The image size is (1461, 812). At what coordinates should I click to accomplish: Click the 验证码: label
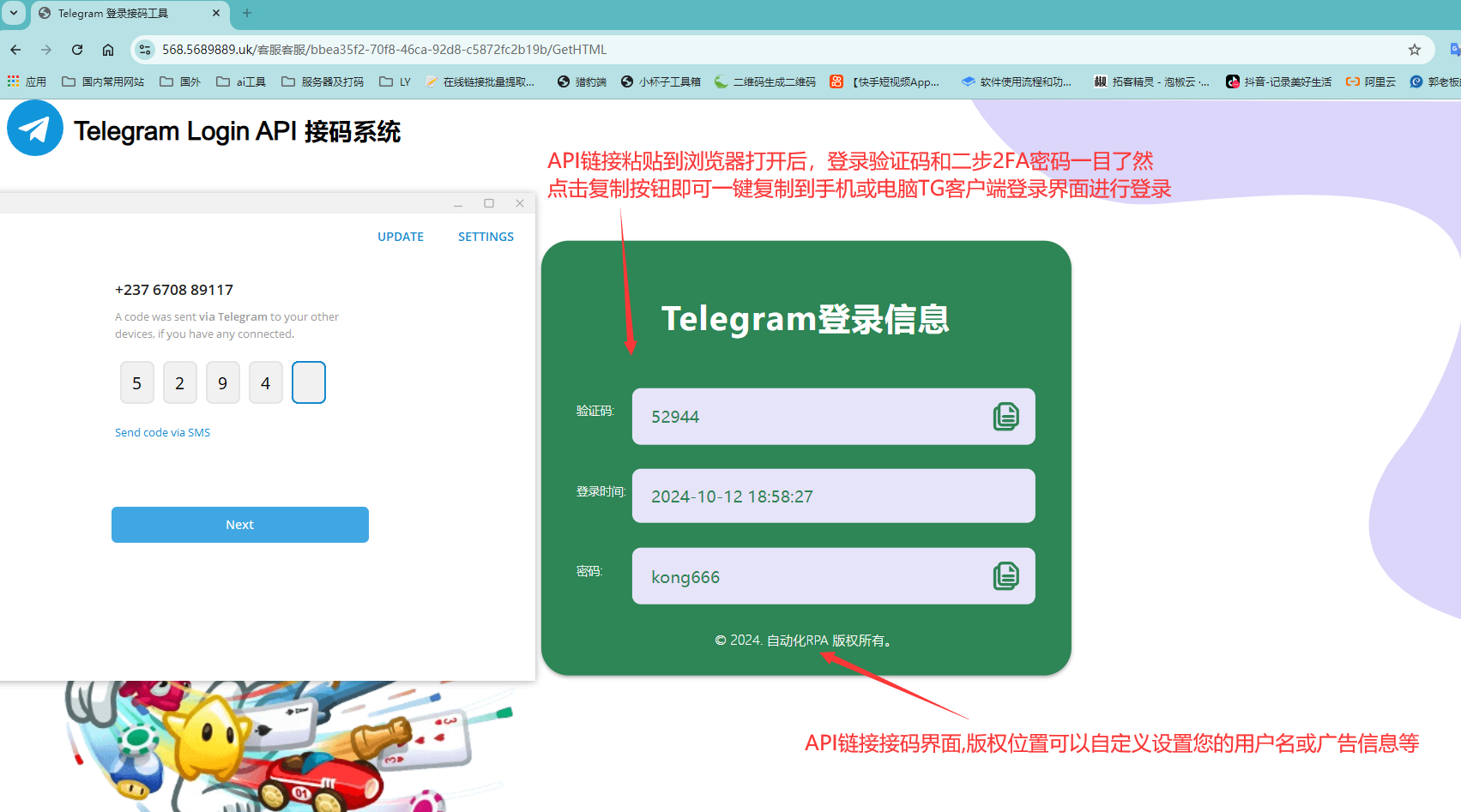click(595, 411)
